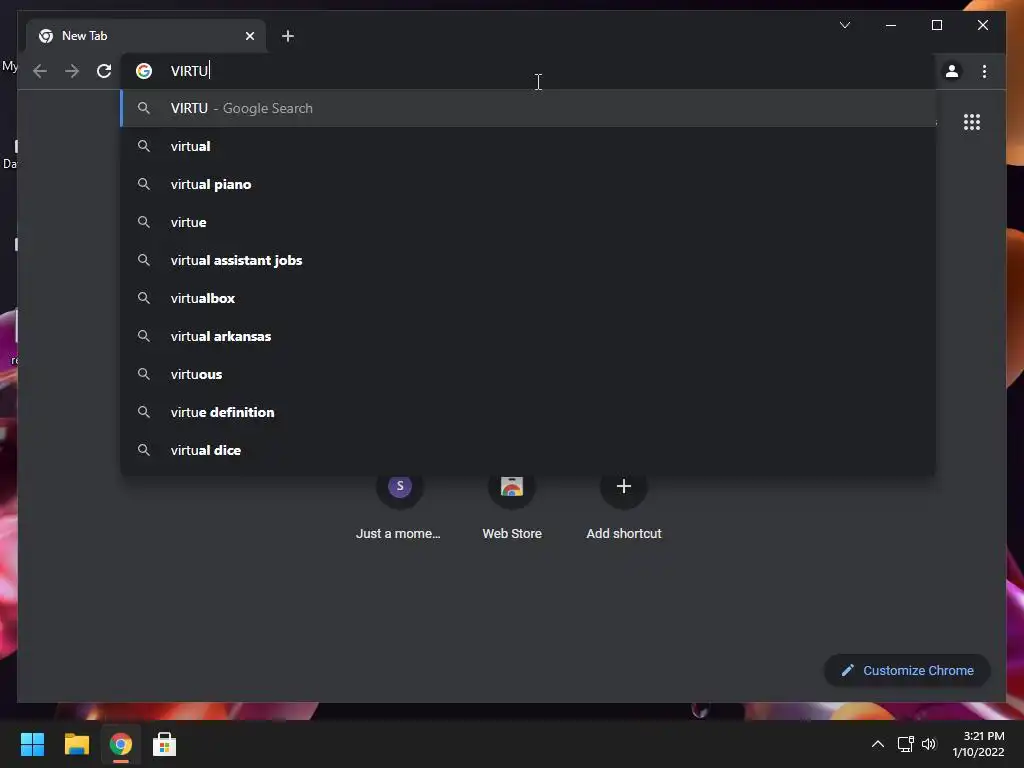Click the network icon in the system tray

pyautogui.click(x=905, y=744)
